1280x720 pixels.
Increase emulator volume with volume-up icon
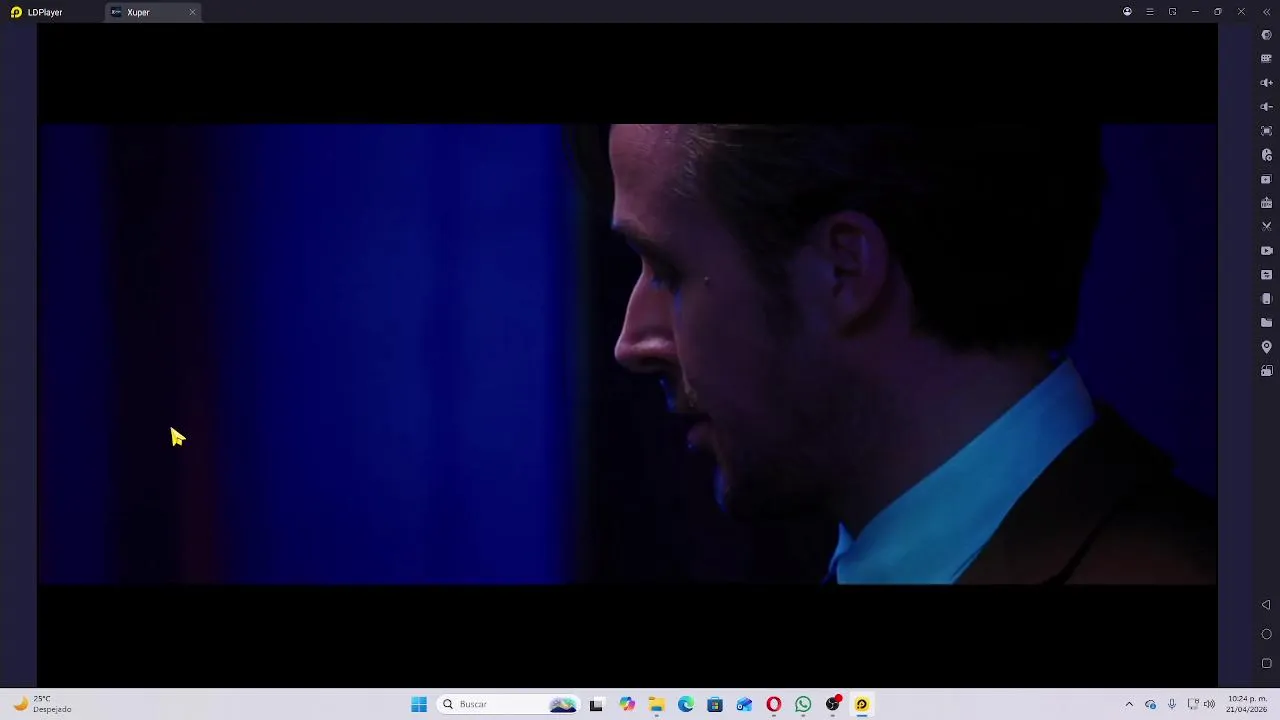(x=1266, y=83)
